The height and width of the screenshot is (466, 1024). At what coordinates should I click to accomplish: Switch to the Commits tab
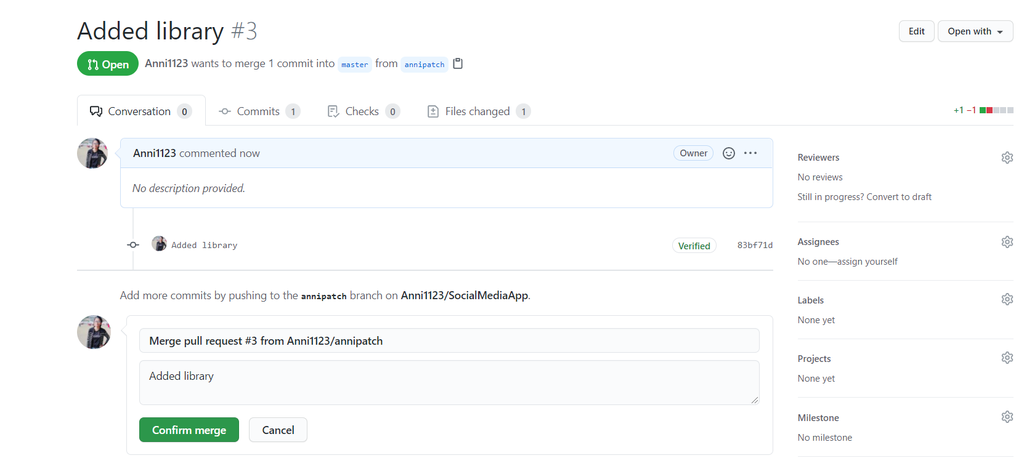[258, 111]
